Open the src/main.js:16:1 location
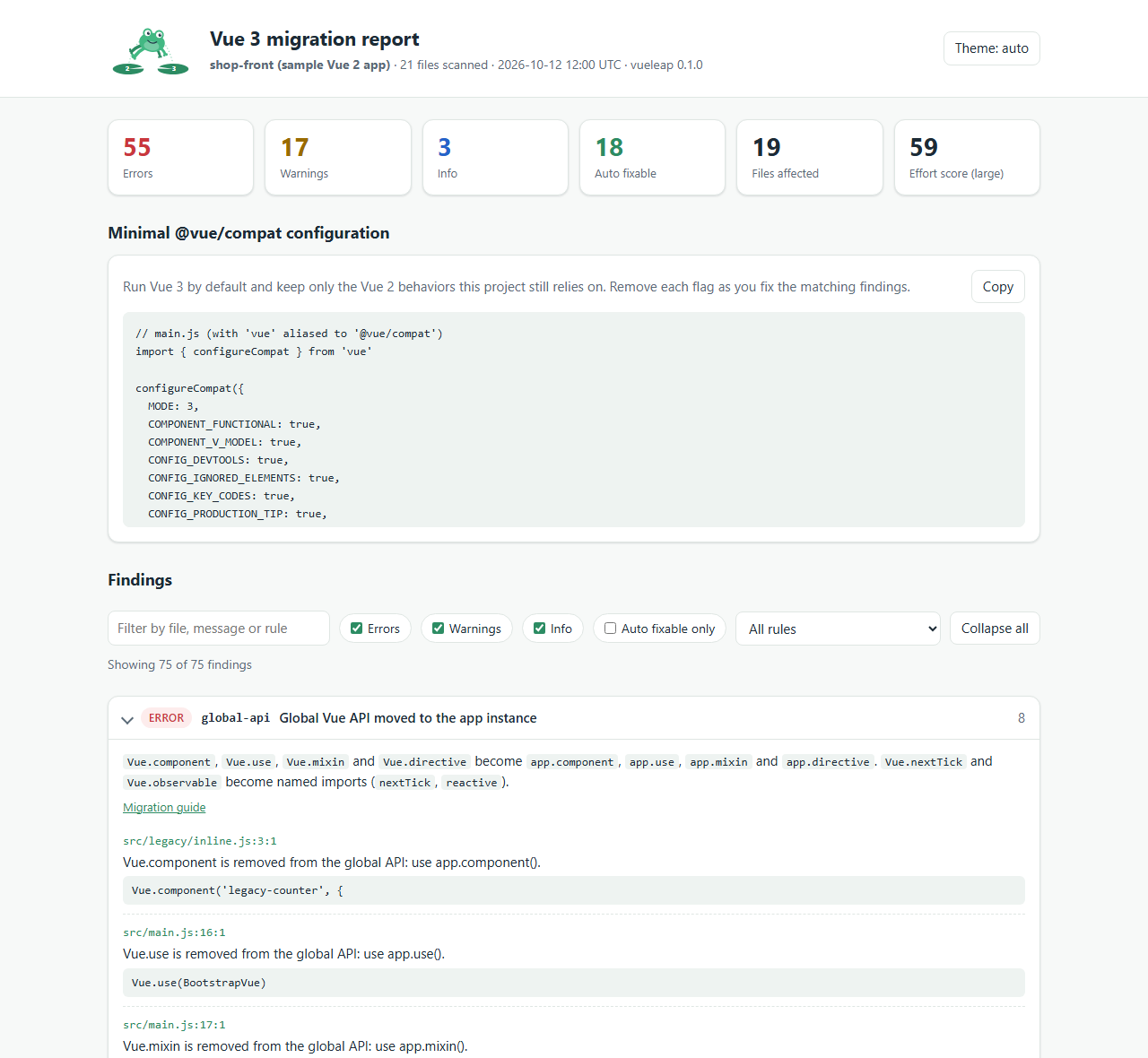Screen dimensions: 1148x1058 pyautogui.click(x=174, y=932)
